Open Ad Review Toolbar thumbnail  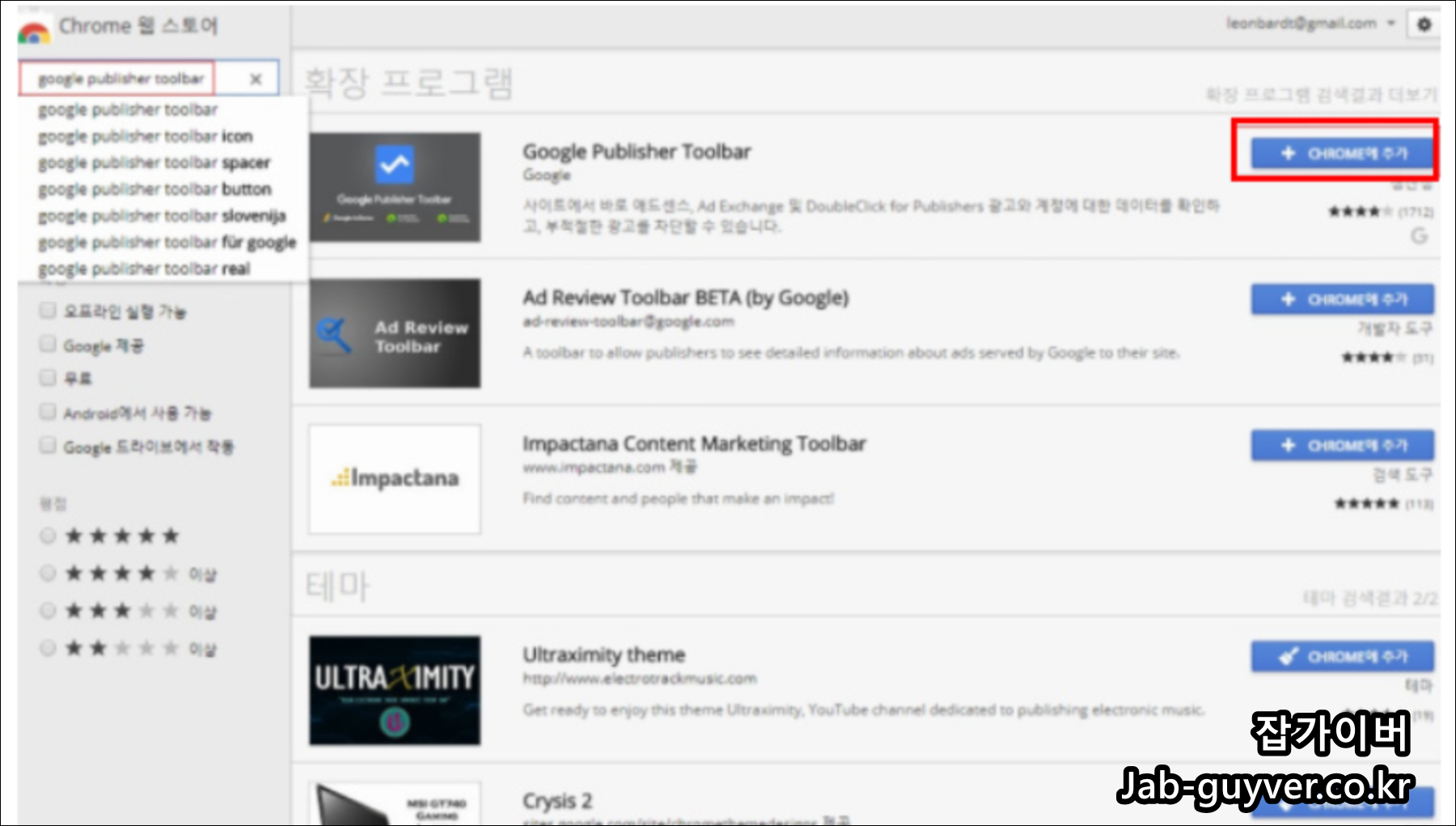(x=395, y=333)
